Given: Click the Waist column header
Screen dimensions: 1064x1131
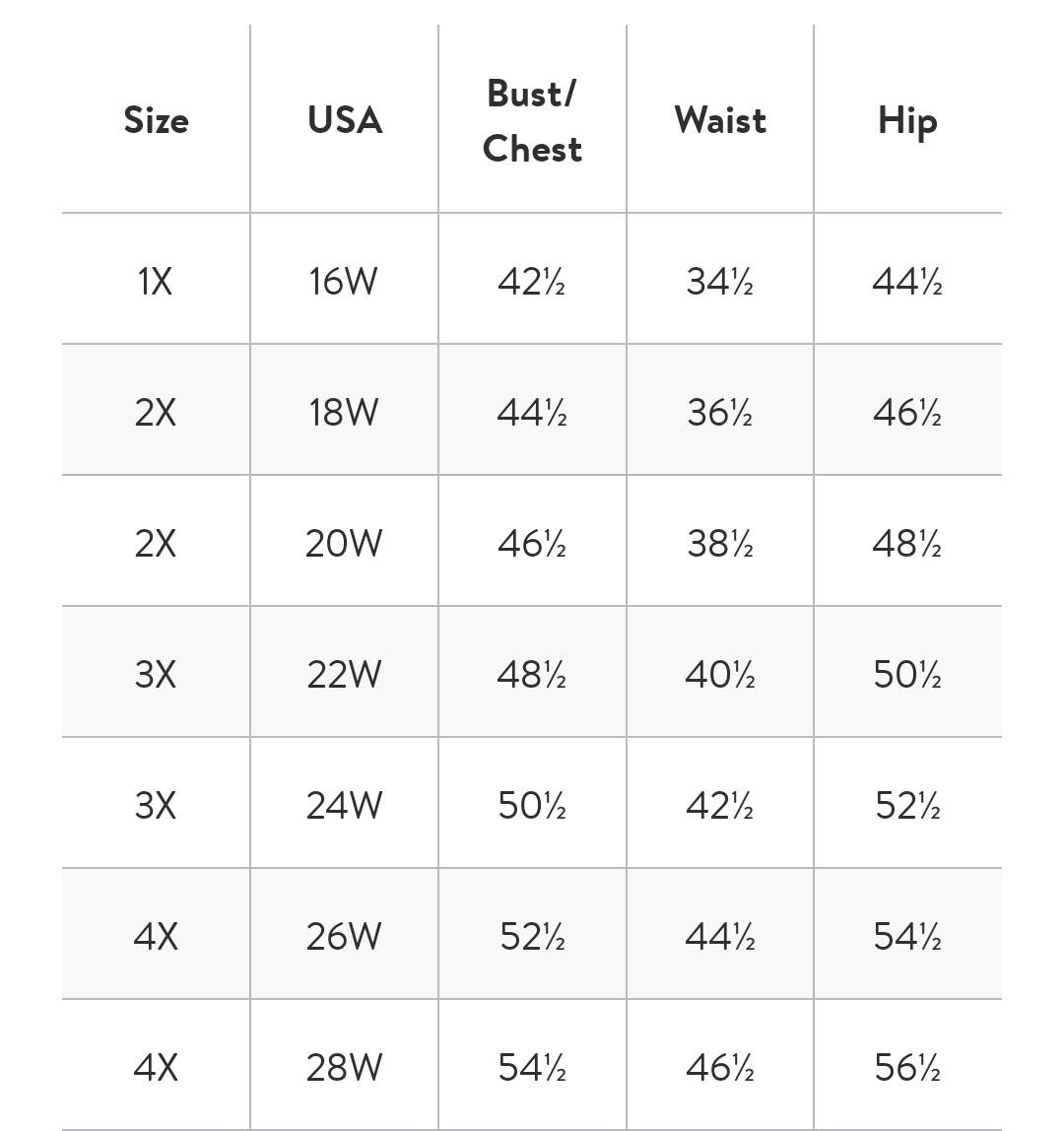Looking at the screenshot, I should [720, 120].
